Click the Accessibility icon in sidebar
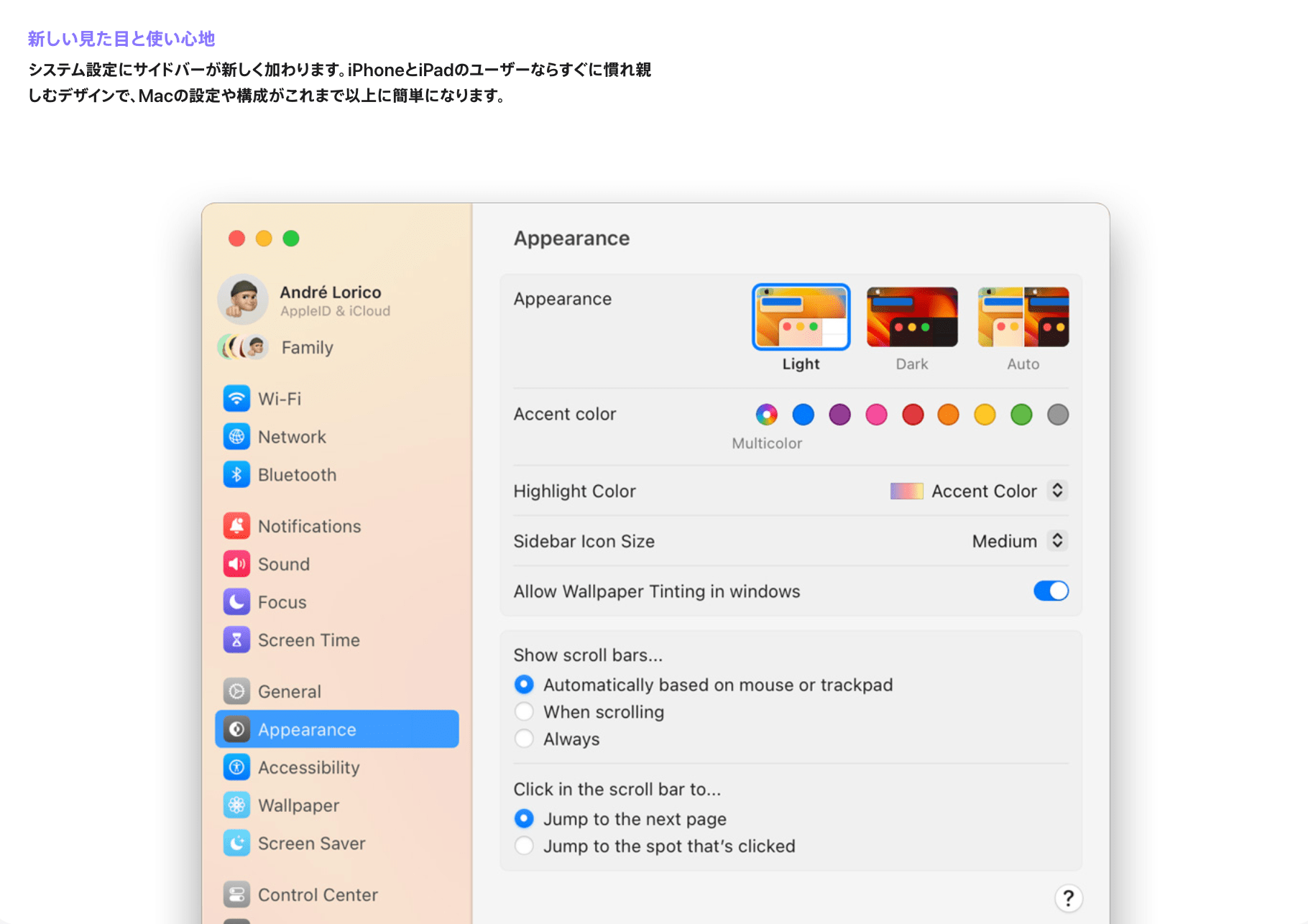Image resolution: width=1308 pixels, height=924 pixels. pyautogui.click(x=236, y=767)
